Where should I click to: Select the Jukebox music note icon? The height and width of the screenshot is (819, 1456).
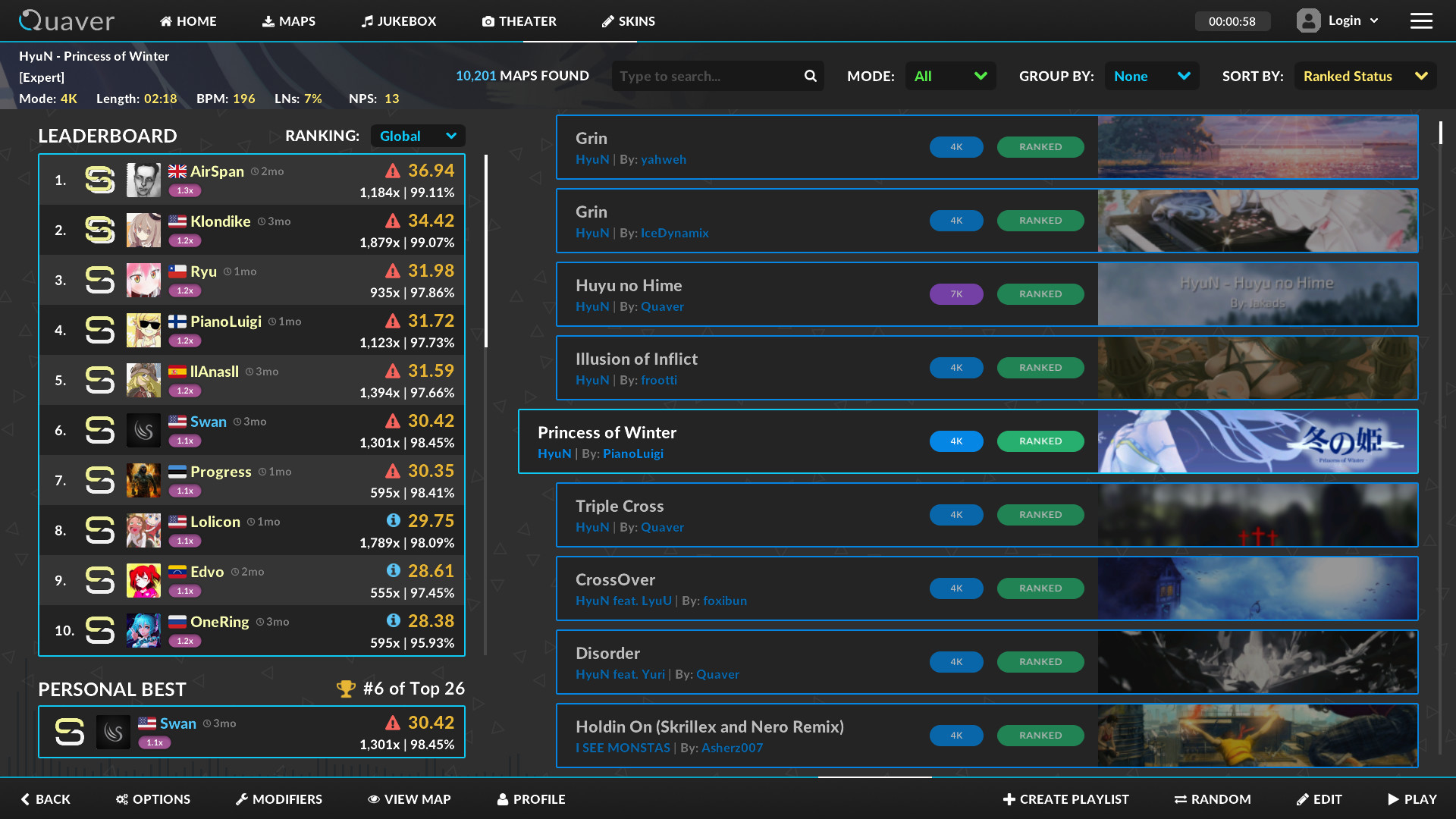(x=369, y=20)
